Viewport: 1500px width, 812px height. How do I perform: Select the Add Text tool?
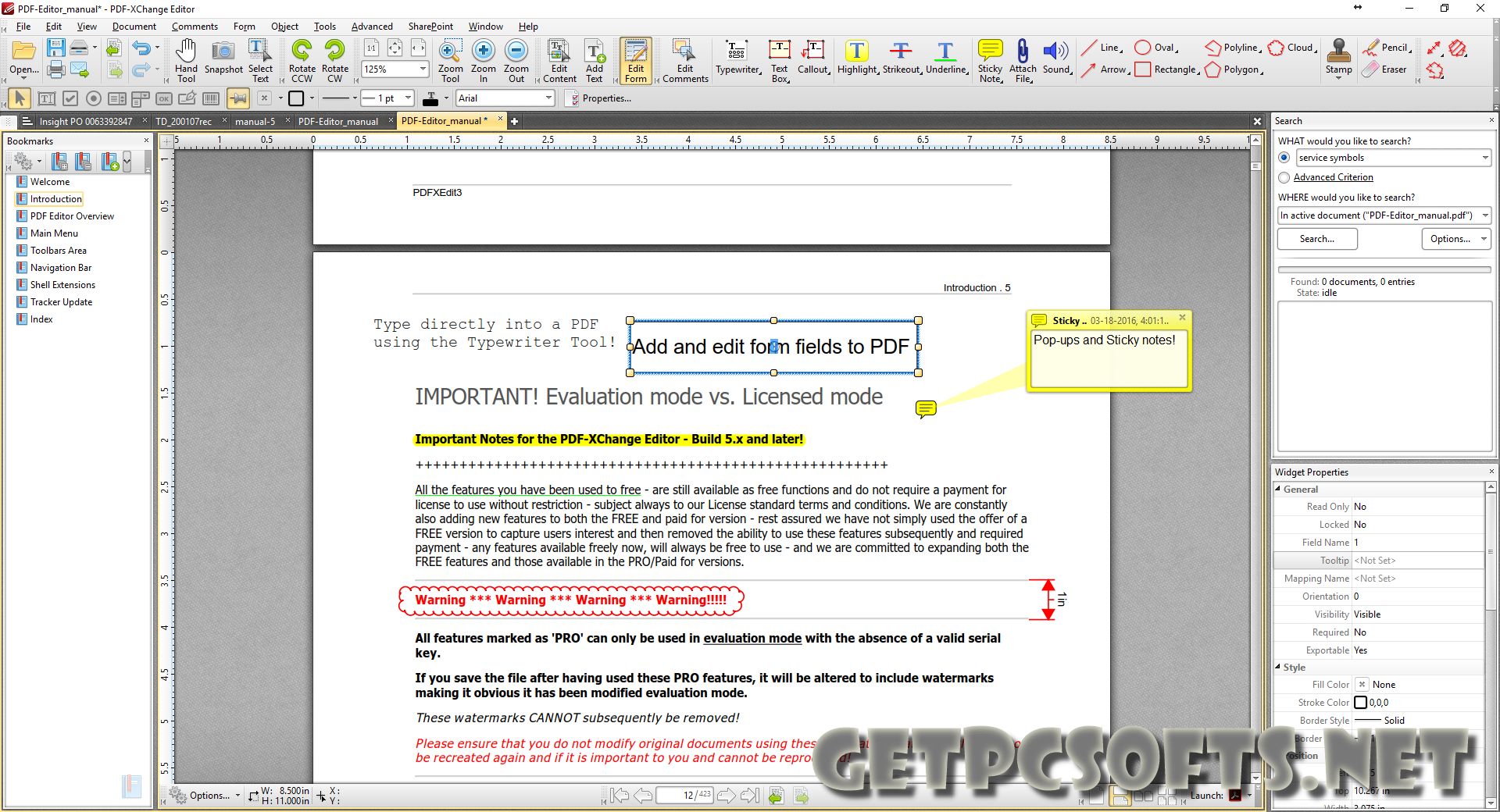click(x=595, y=60)
